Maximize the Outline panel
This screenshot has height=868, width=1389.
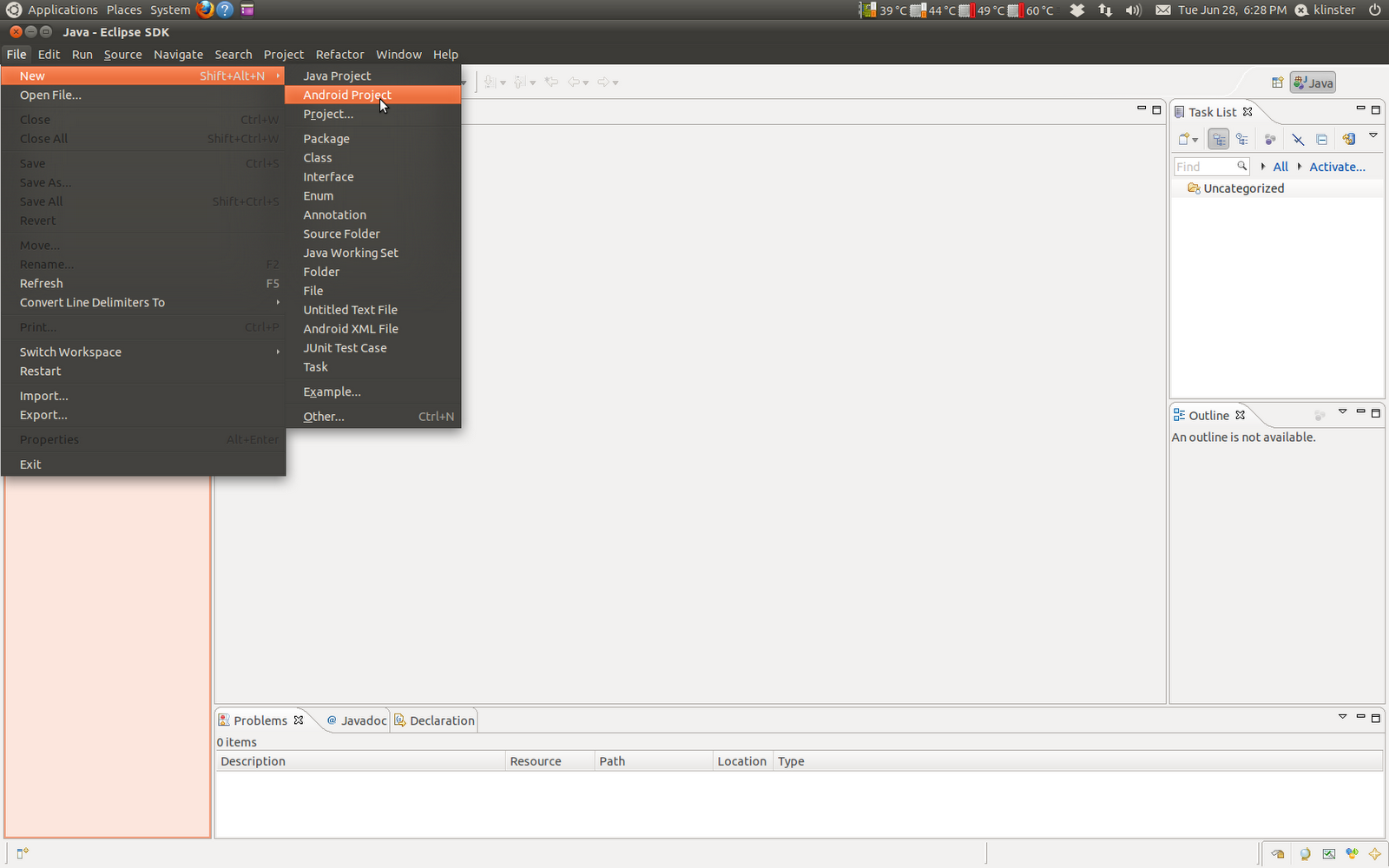(x=1375, y=413)
